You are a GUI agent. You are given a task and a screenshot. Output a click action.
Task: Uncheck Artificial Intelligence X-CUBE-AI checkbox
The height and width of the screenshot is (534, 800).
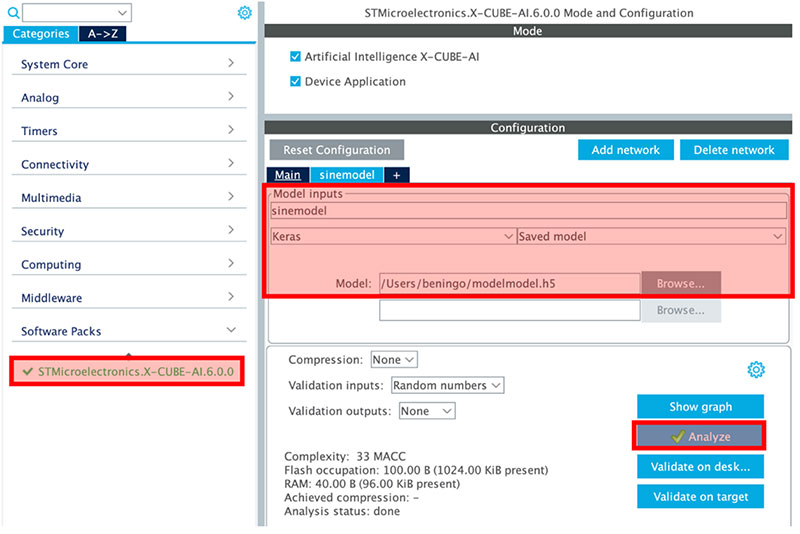tap(295, 57)
